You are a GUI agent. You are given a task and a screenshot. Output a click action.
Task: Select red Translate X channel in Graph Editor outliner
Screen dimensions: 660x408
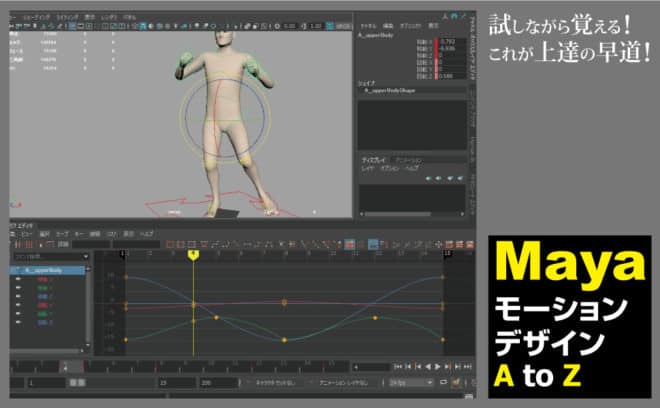click(x=44, y=279)
